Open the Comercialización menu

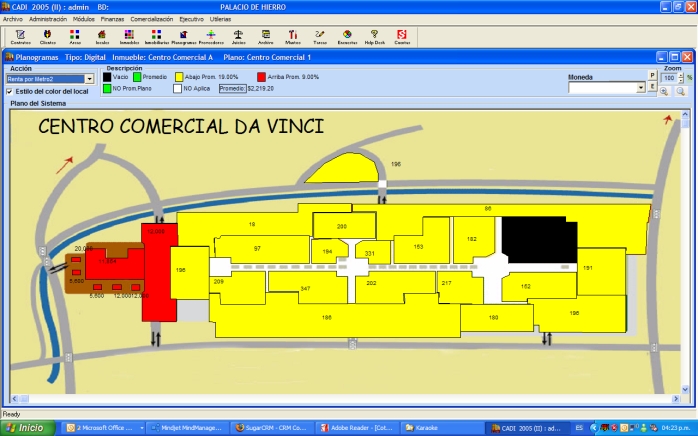151,19
